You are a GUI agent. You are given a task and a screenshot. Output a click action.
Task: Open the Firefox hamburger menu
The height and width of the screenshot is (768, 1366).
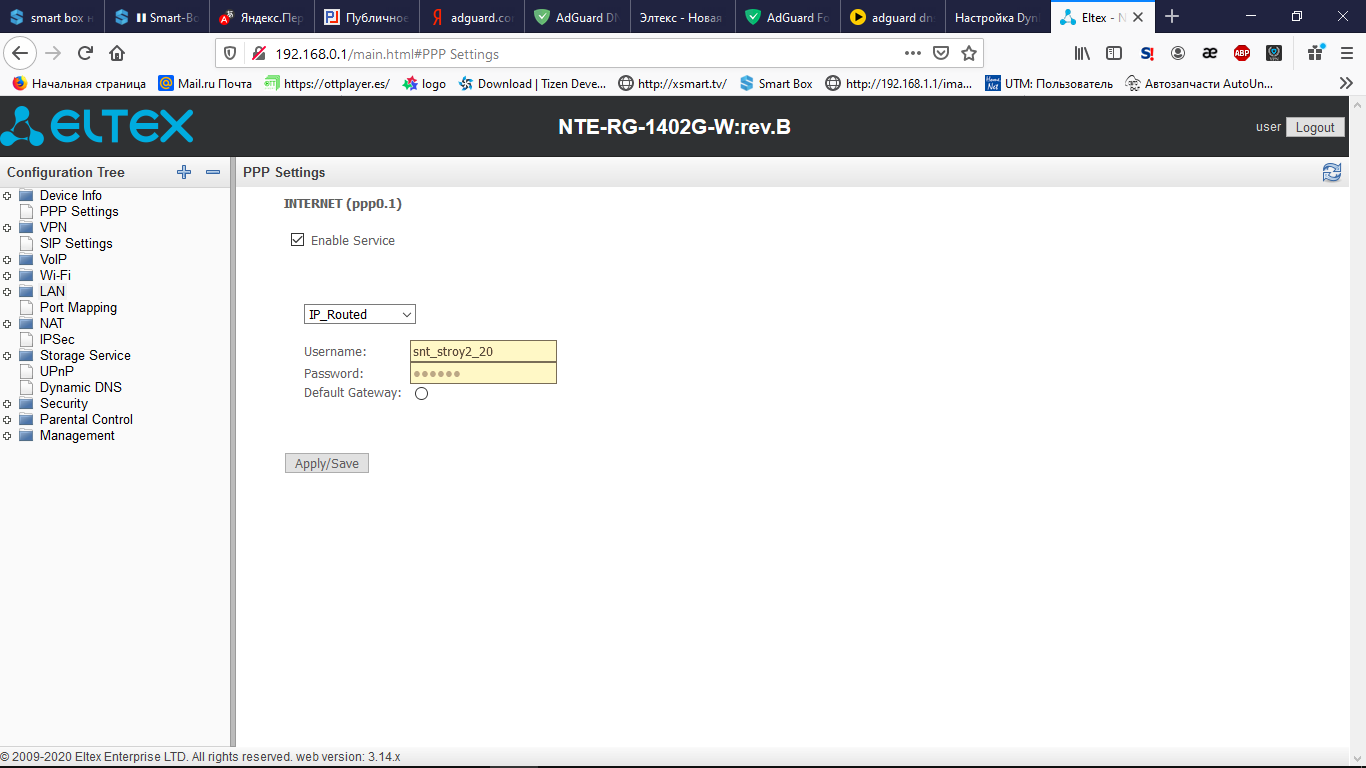pyautogui.click(x=1347, y=53)
